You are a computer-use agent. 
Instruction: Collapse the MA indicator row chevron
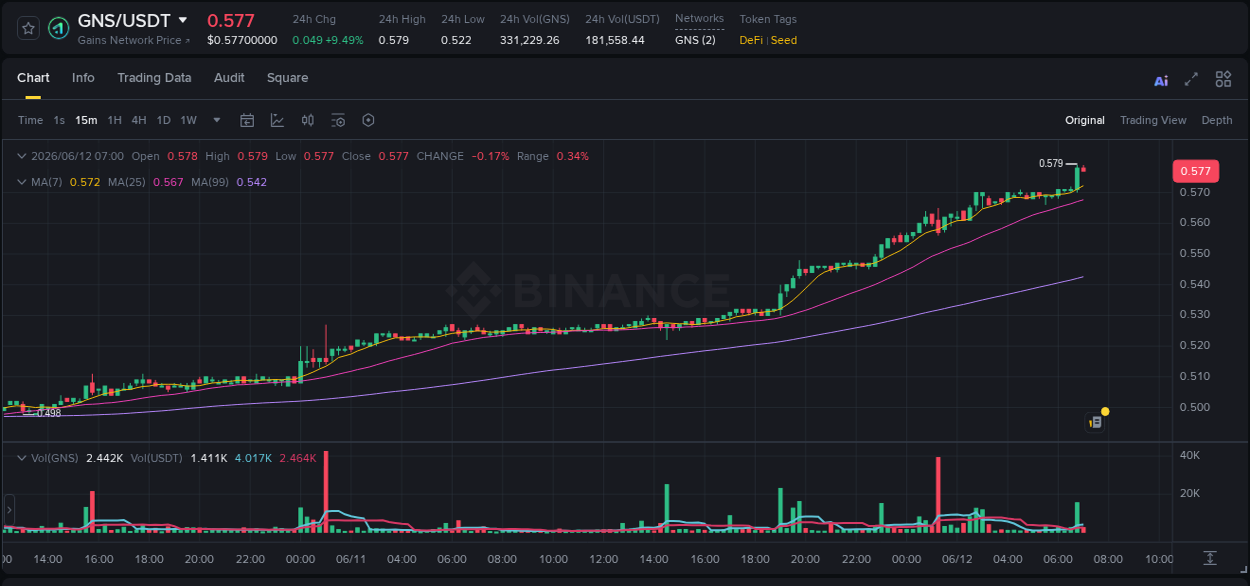click(22, 182)
